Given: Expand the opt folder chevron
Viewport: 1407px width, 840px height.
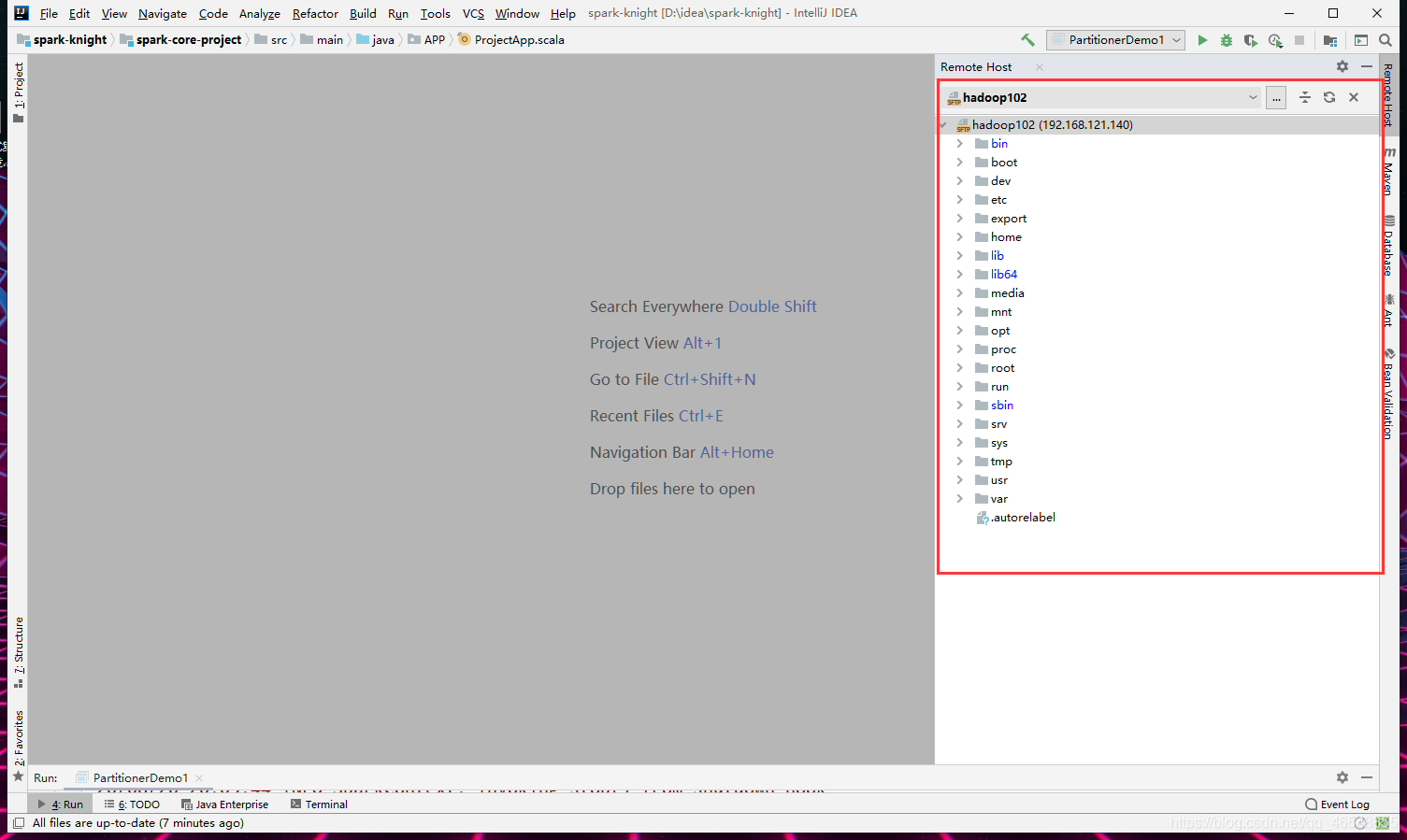Looking at the screenshot, I should (x=960, y=331).
